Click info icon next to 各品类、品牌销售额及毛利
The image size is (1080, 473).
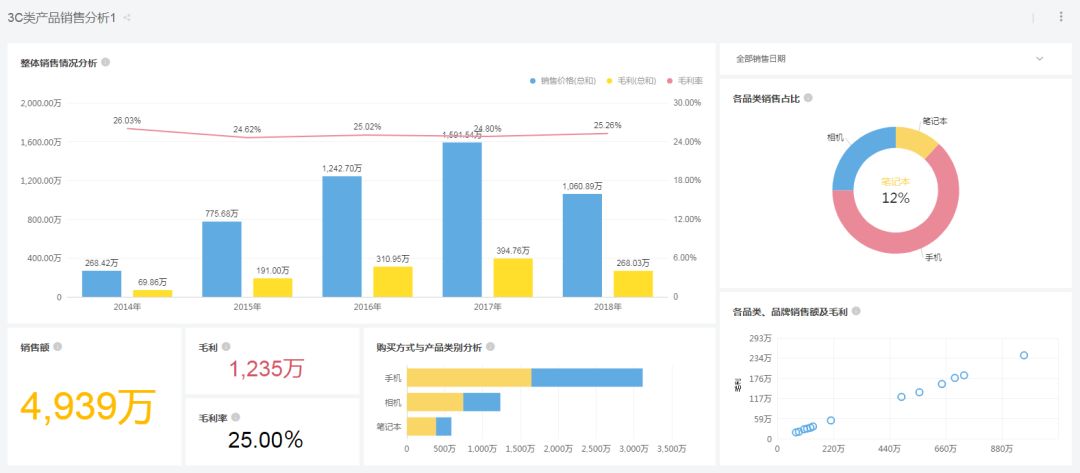pyautogui.click(x=856, y=311)
